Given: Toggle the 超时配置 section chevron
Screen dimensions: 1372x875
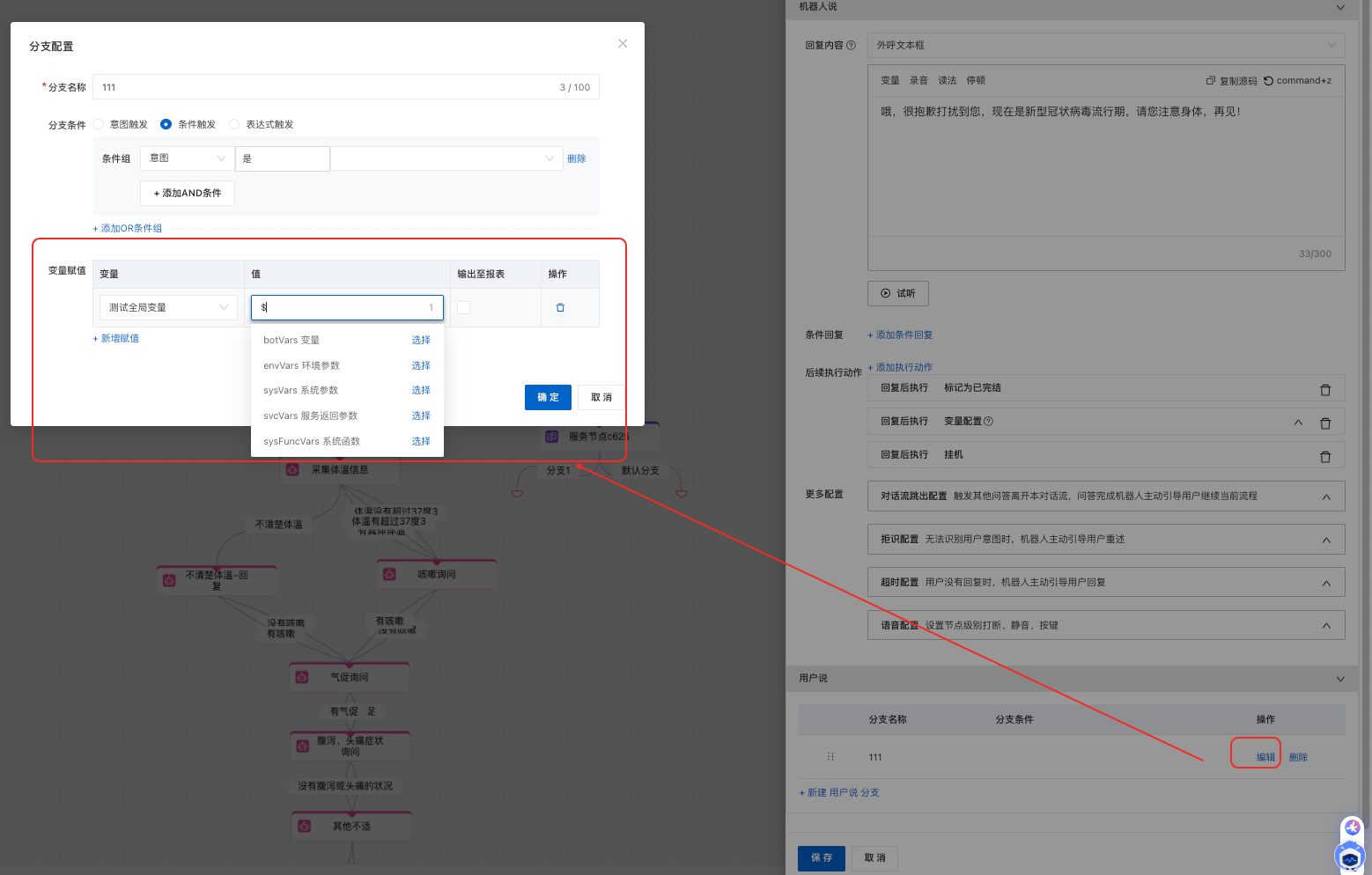Looking at the screenshot, I should [x=1326, y=584].
